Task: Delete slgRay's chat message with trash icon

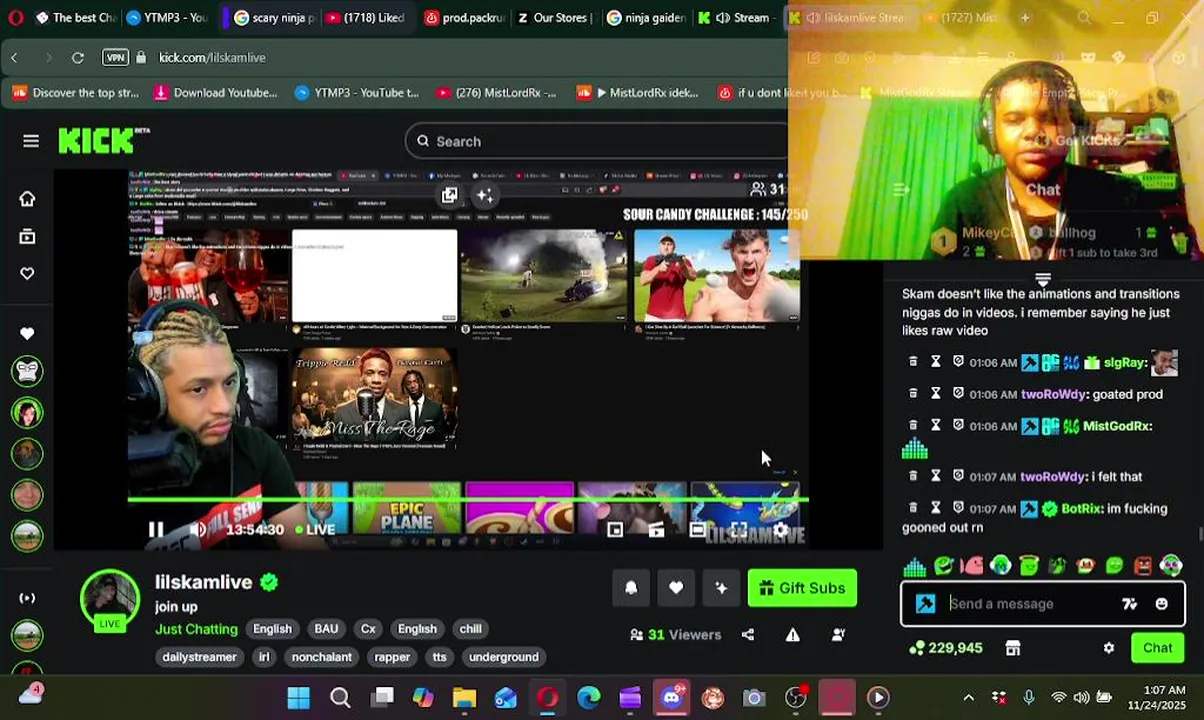Action: pyautogui.click(x=913, y=362)
